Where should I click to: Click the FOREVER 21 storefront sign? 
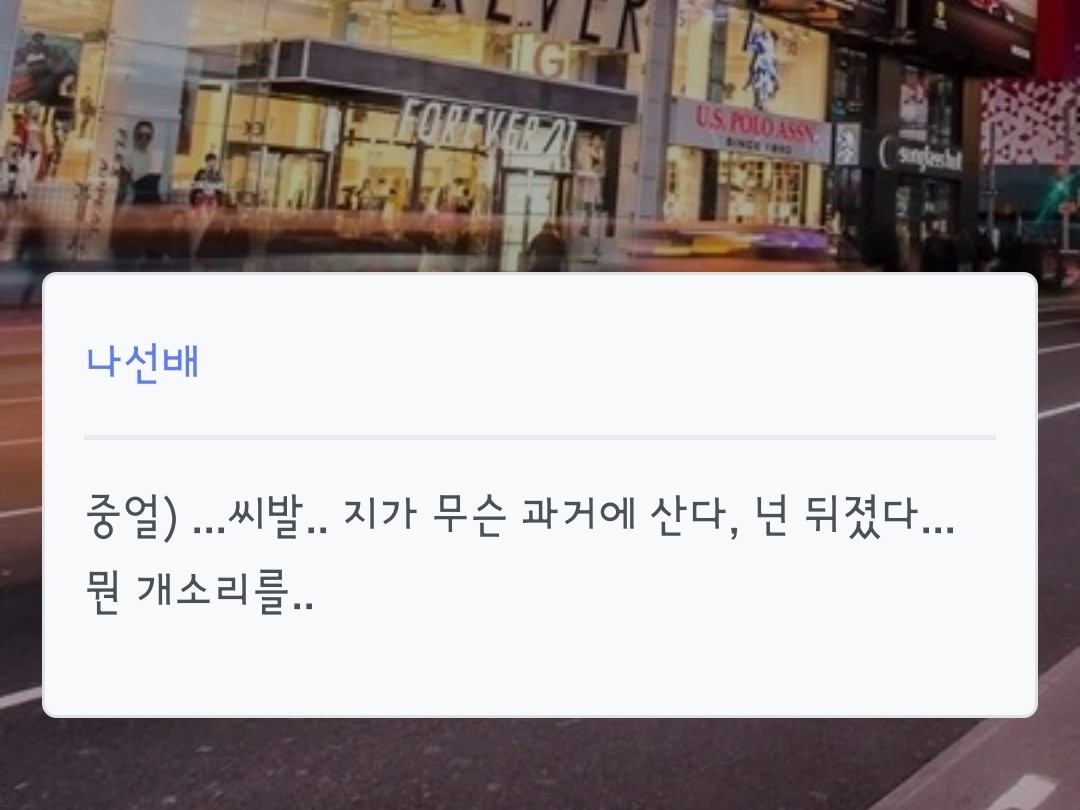pos(486,130)
